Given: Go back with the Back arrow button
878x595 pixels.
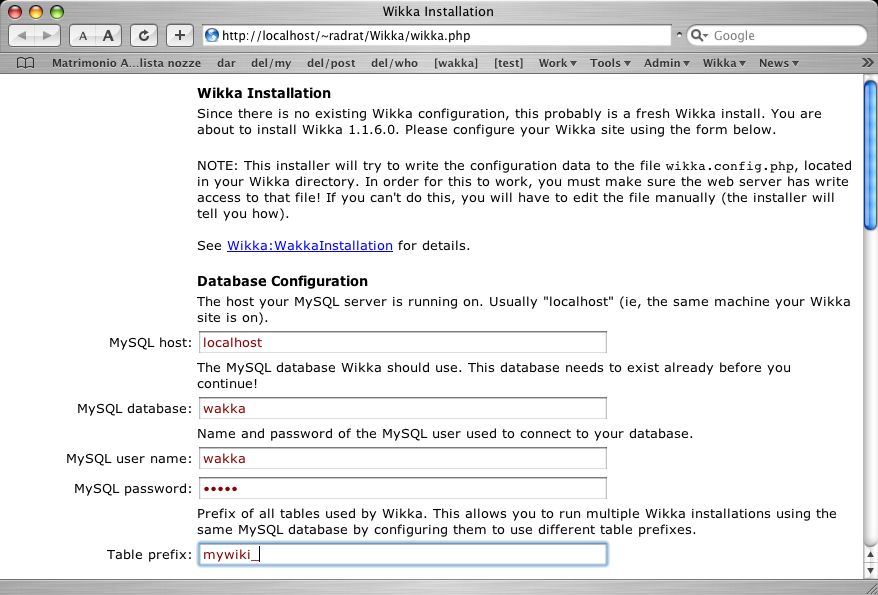Looking at the screenshot, I should [x=22, y=36].
